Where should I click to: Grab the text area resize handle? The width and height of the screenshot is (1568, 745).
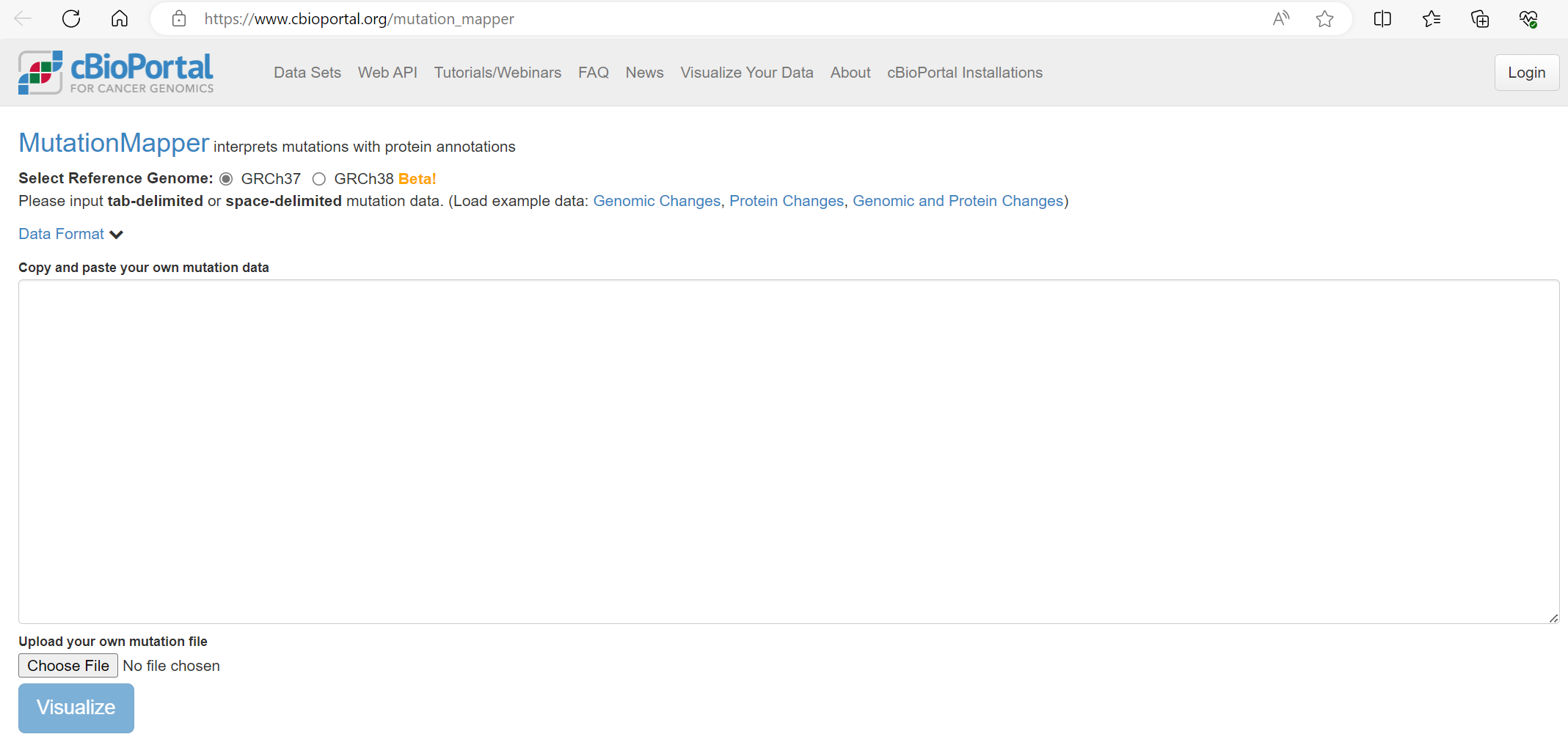pyautogui.click(x=1553, y=618)
